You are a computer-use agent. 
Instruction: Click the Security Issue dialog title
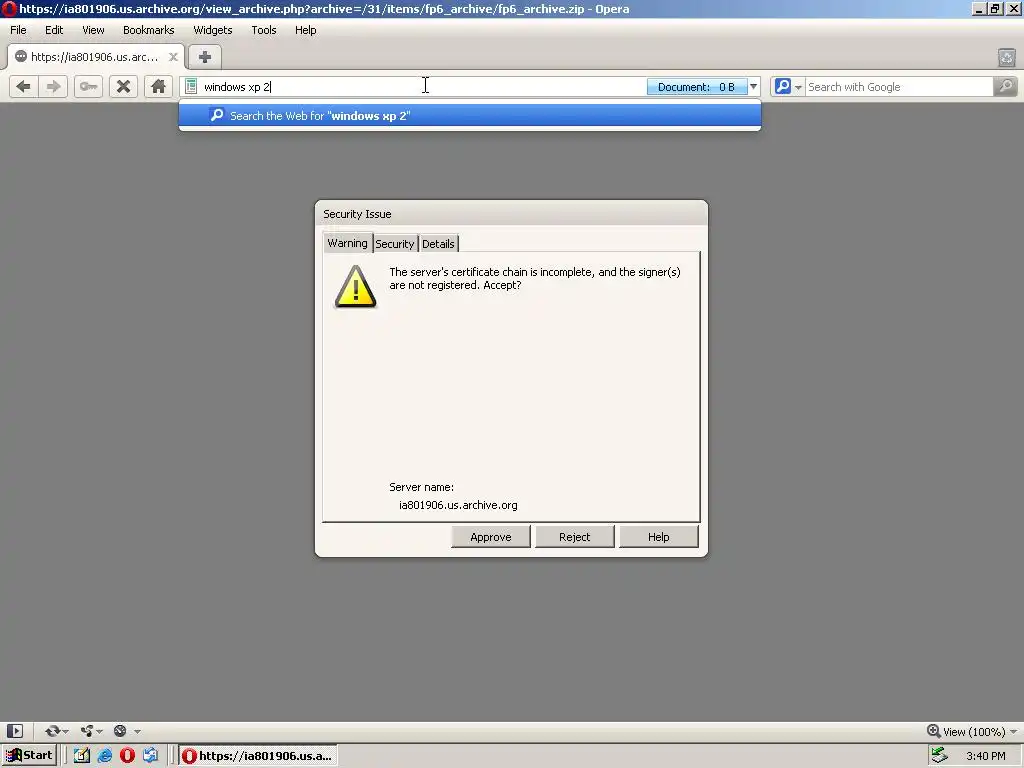[x=357, y=214]
